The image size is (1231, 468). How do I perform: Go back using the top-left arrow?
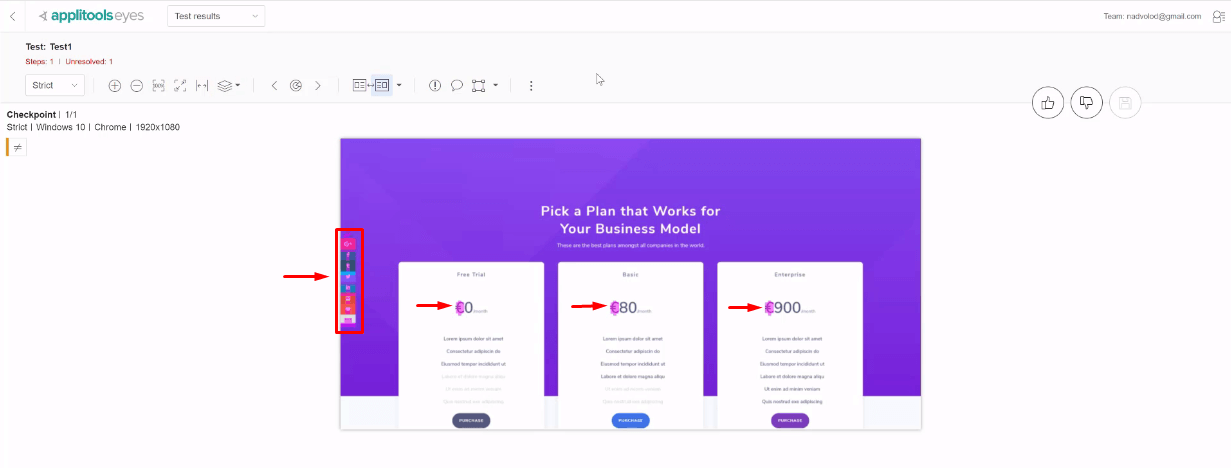click(x=12, y=16)
